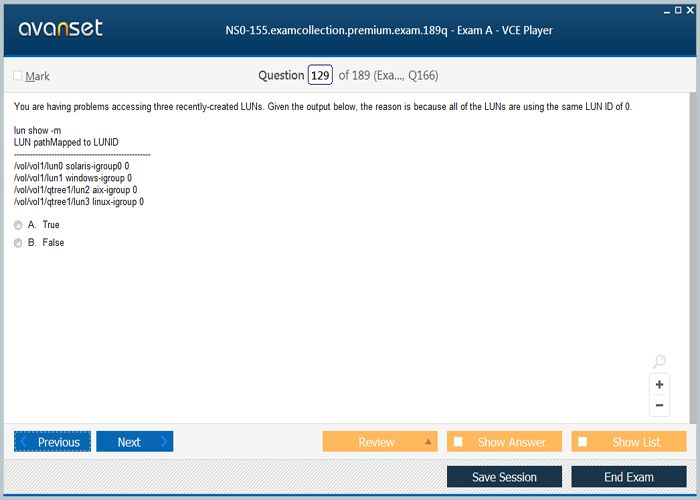Zoom in with the plus icon

point(659,385)
